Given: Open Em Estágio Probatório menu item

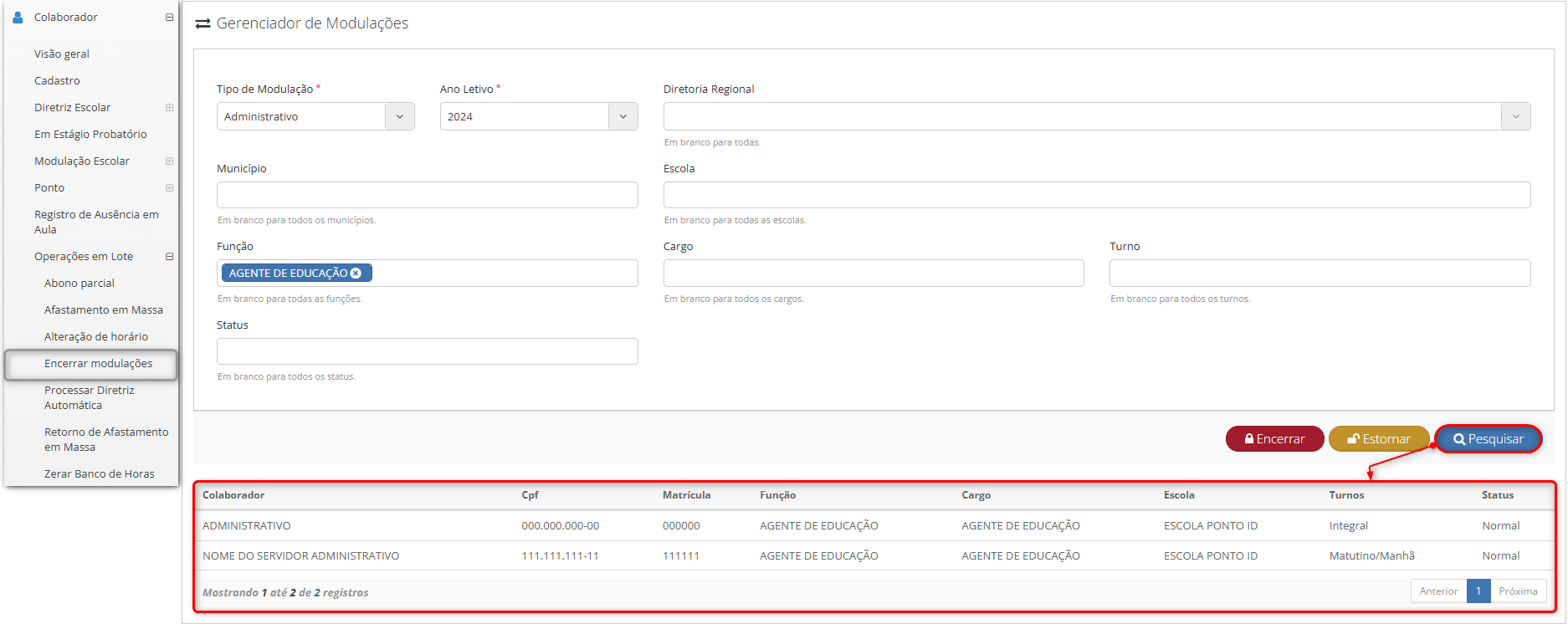Looking at the screenshot, I should [90, 134].
